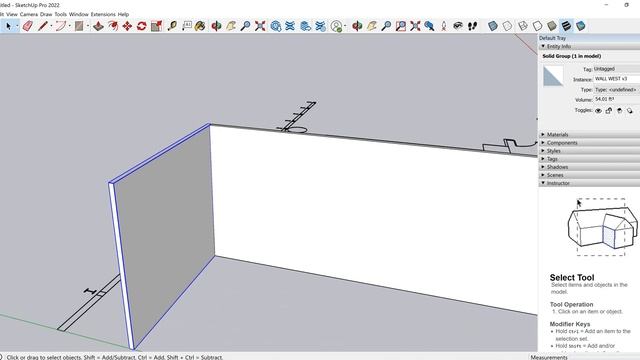Click the Default Tray title
Image resolution: width=640 pixels, height=360 pixels.
pyautogui.click(x=553, y=38)
